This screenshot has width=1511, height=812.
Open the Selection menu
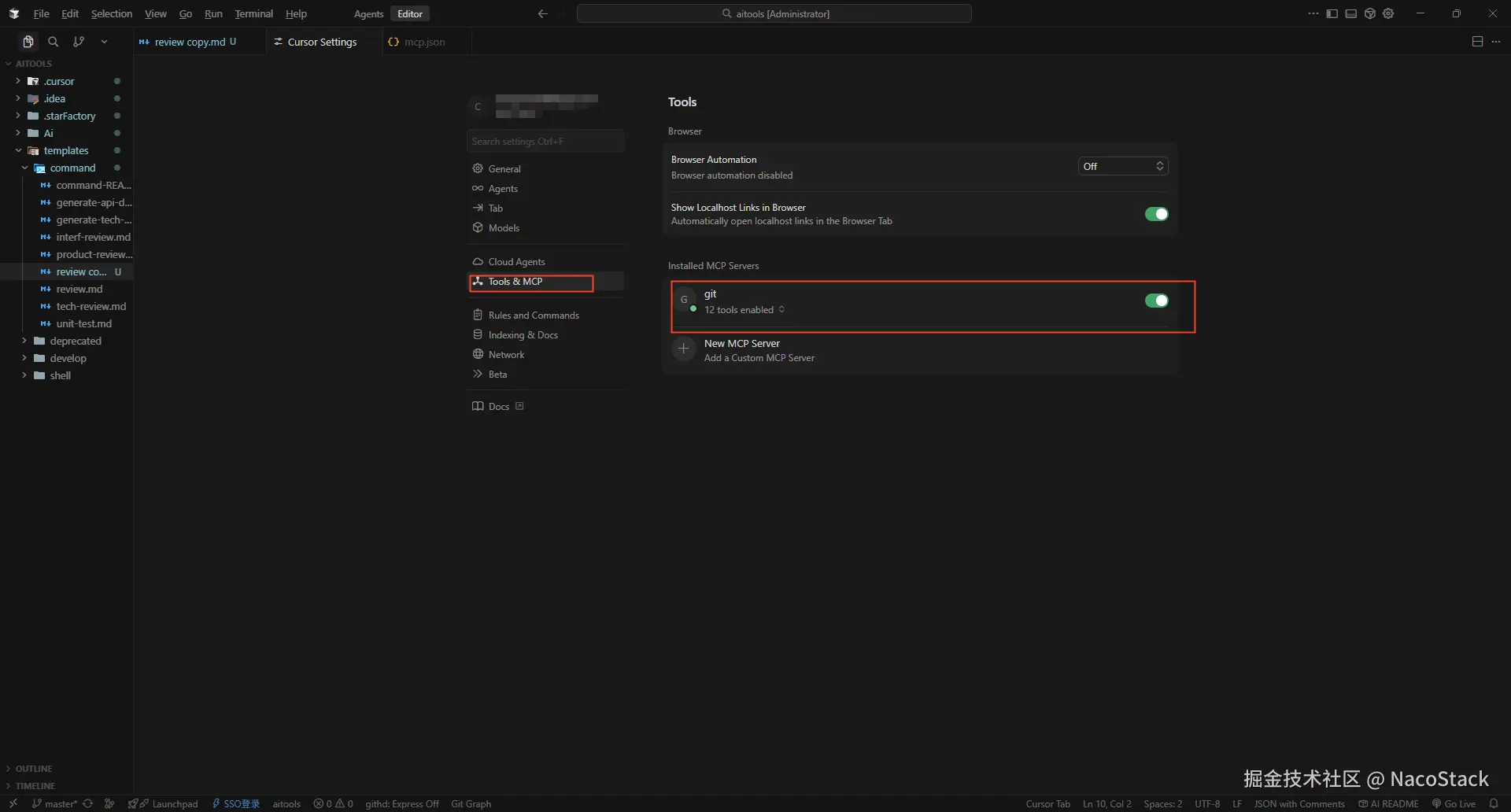pos(112,13)
